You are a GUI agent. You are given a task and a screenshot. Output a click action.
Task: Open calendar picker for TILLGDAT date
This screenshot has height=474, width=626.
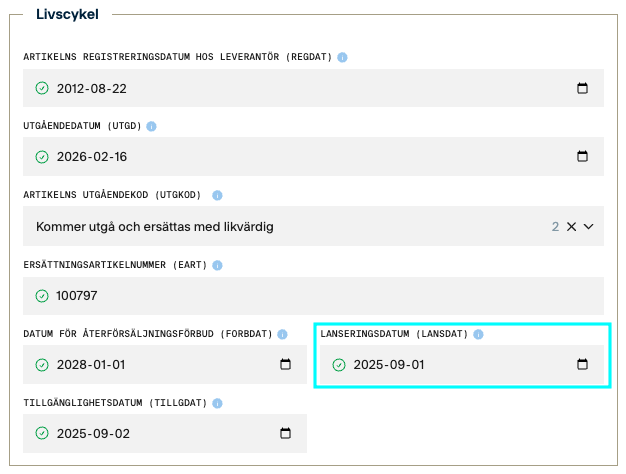[285, 434]
